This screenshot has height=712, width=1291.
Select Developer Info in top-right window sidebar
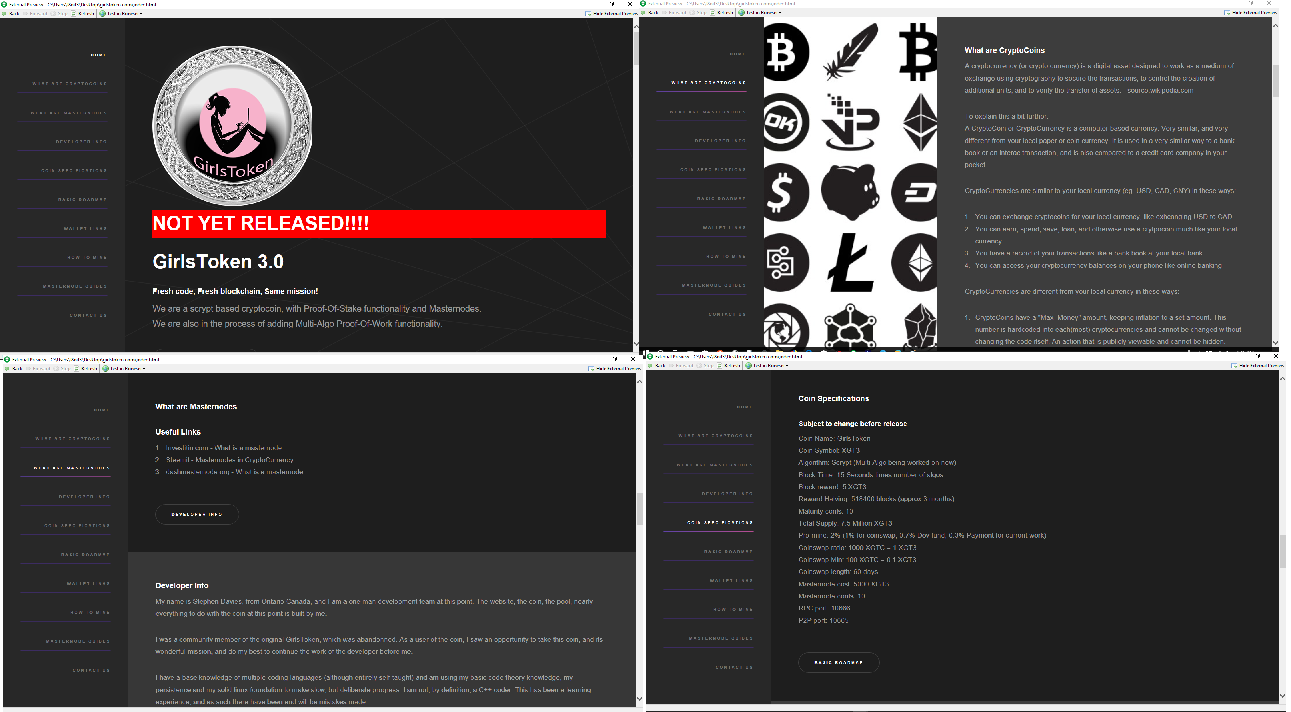point(721,141)
